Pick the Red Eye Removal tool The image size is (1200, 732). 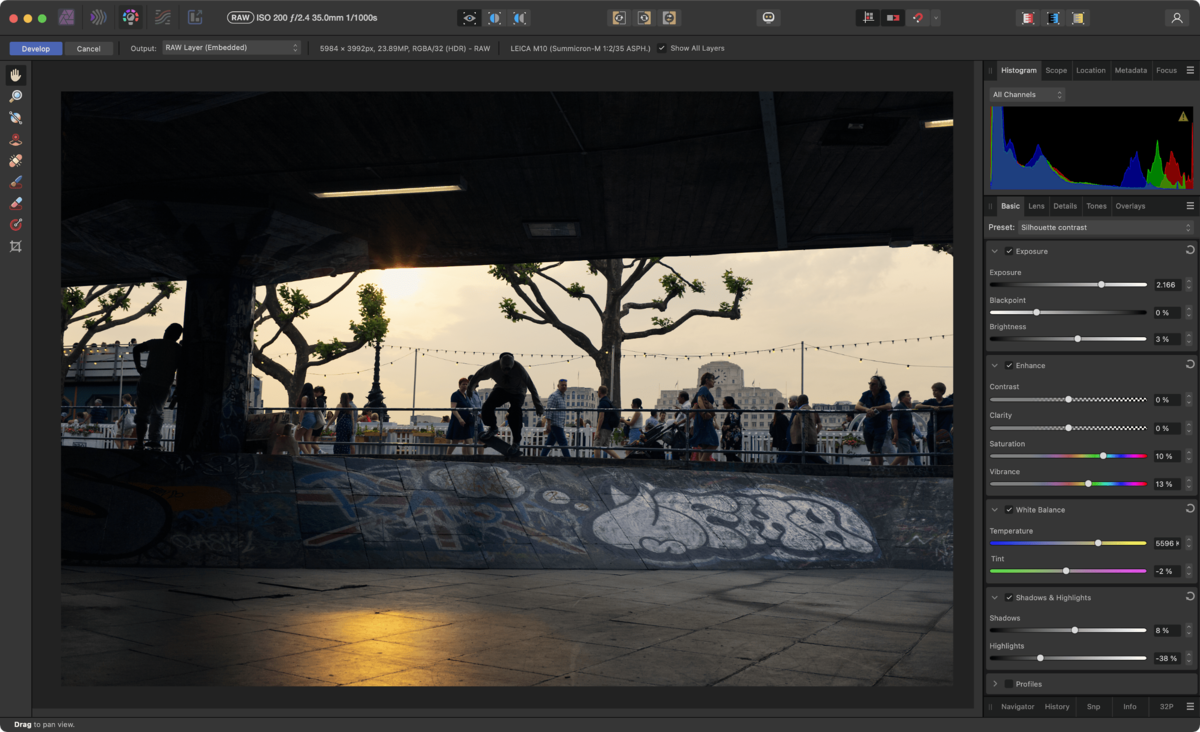pos(15,140)
